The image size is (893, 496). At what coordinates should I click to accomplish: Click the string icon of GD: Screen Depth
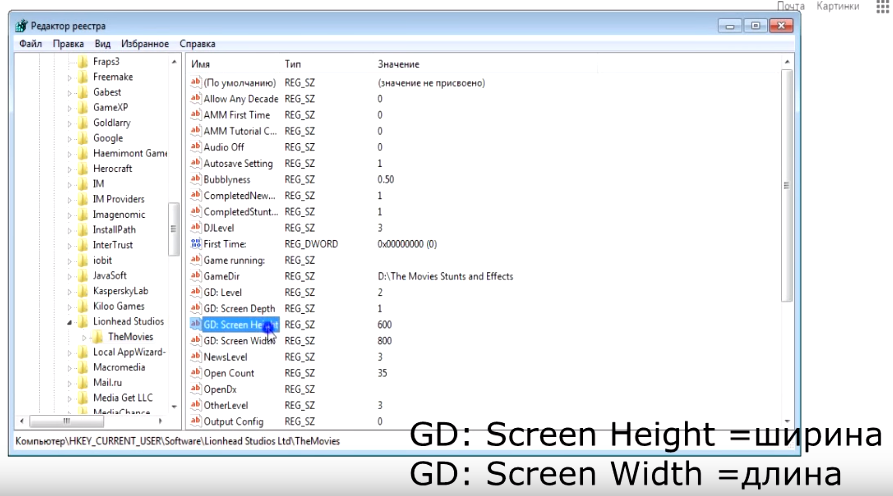[x=196, y=308]
